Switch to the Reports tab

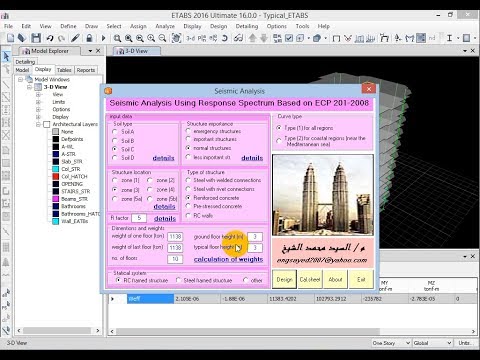[86, 70]
